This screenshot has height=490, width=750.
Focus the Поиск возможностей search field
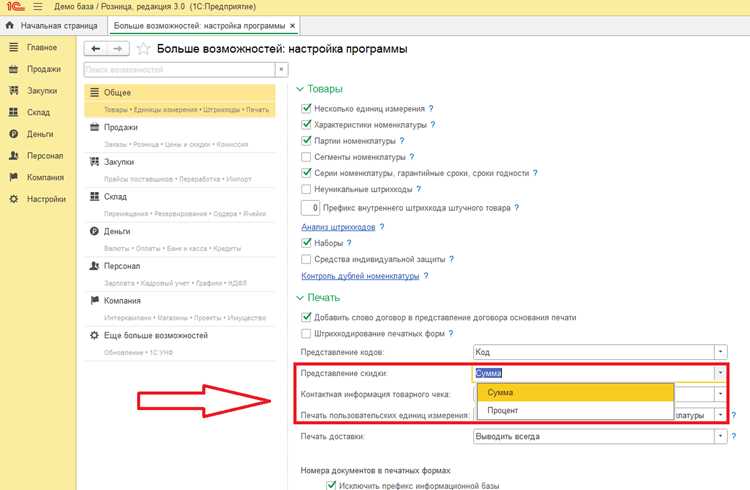click(x=179, y=70)
